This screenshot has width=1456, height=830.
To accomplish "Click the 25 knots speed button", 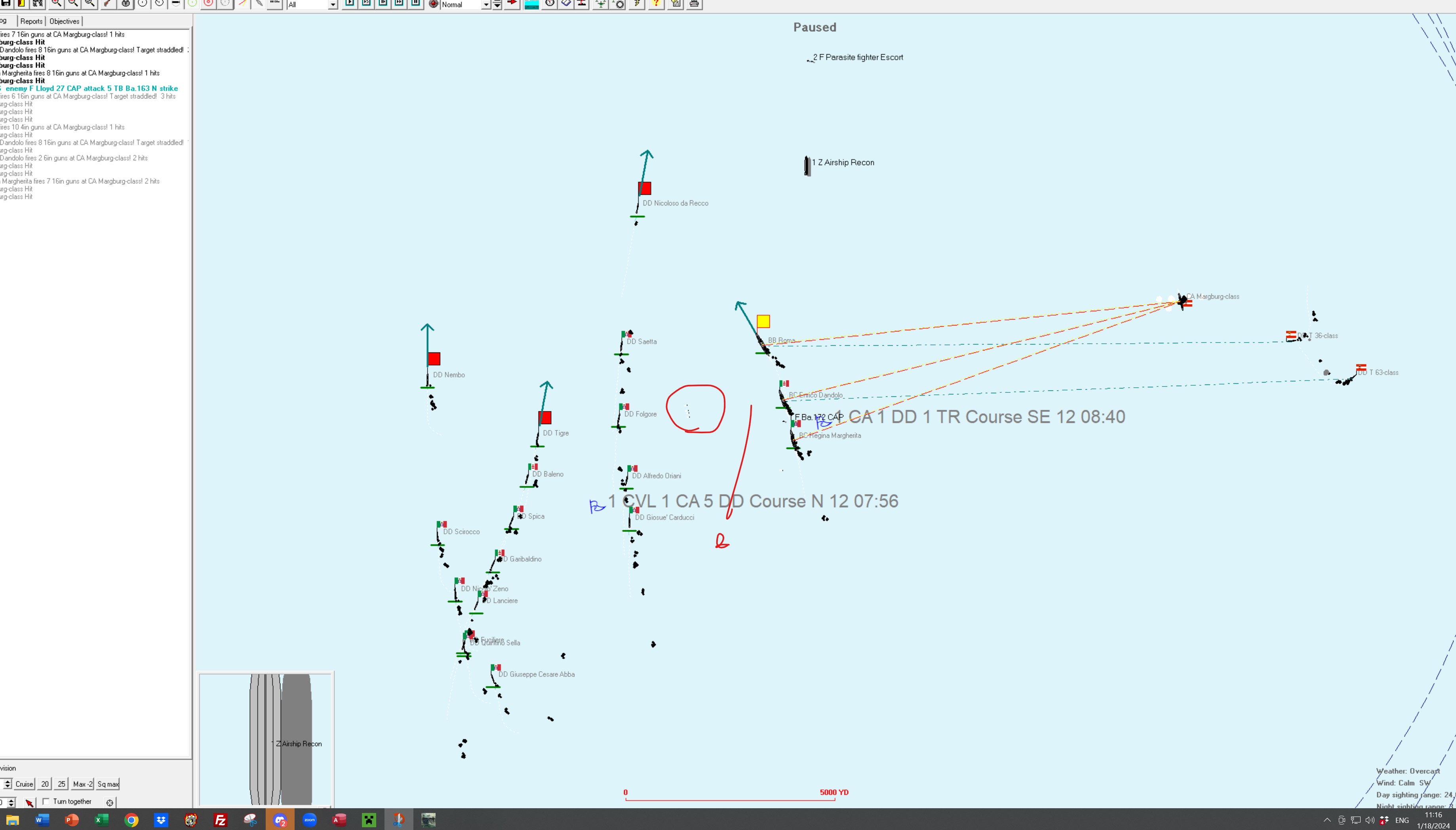I will pos(61,784).
